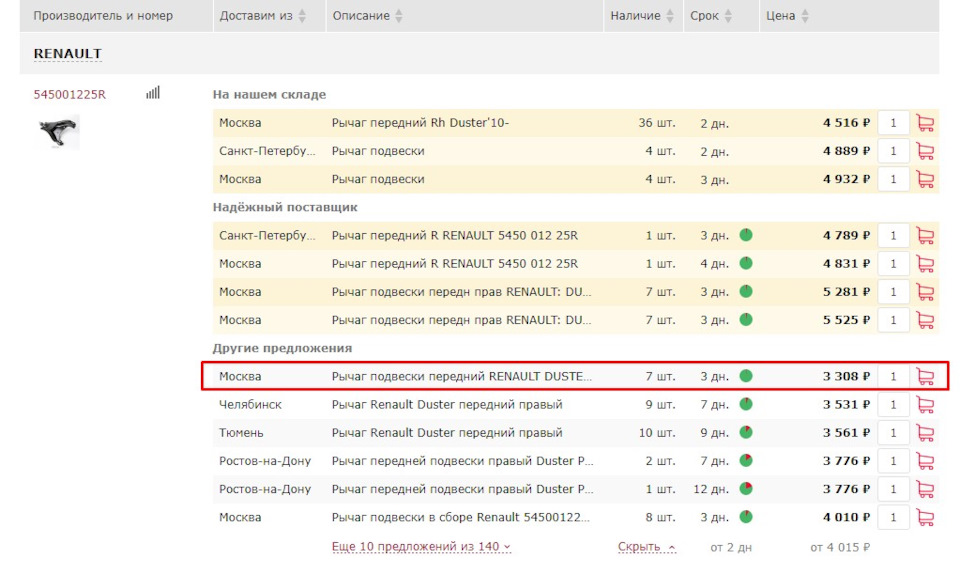Click quantity field in 3 308 ₽ row
Image resolution: width=960 pixels, height=574 pixels.
pos(893,376)
